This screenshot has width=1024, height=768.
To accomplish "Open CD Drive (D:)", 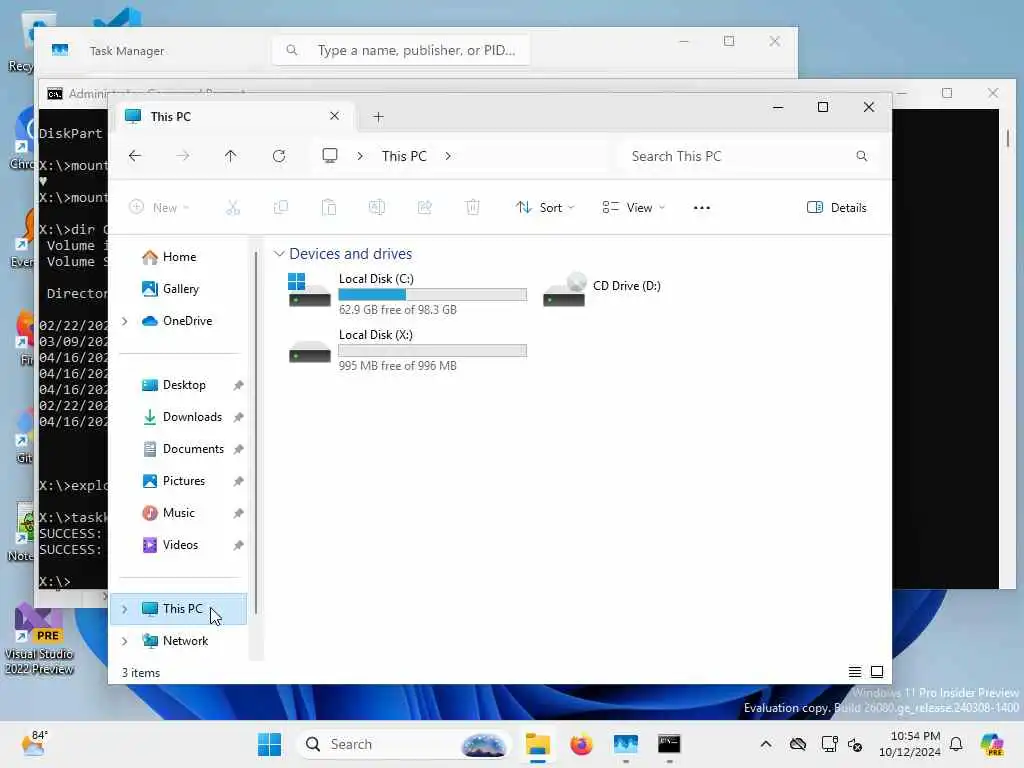I will (x=603, y=289).
